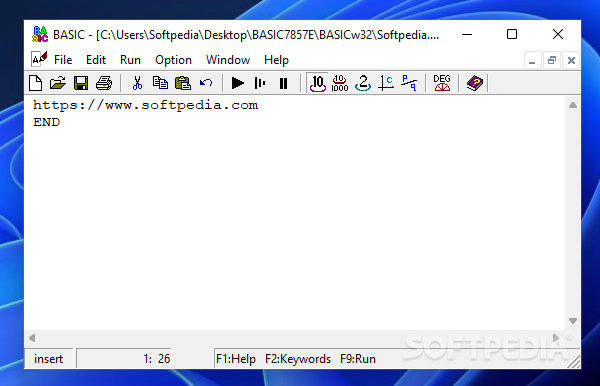This screenshot has width=600, height=386.
Task: Close the main BASIC window
Action: [558, 34]
